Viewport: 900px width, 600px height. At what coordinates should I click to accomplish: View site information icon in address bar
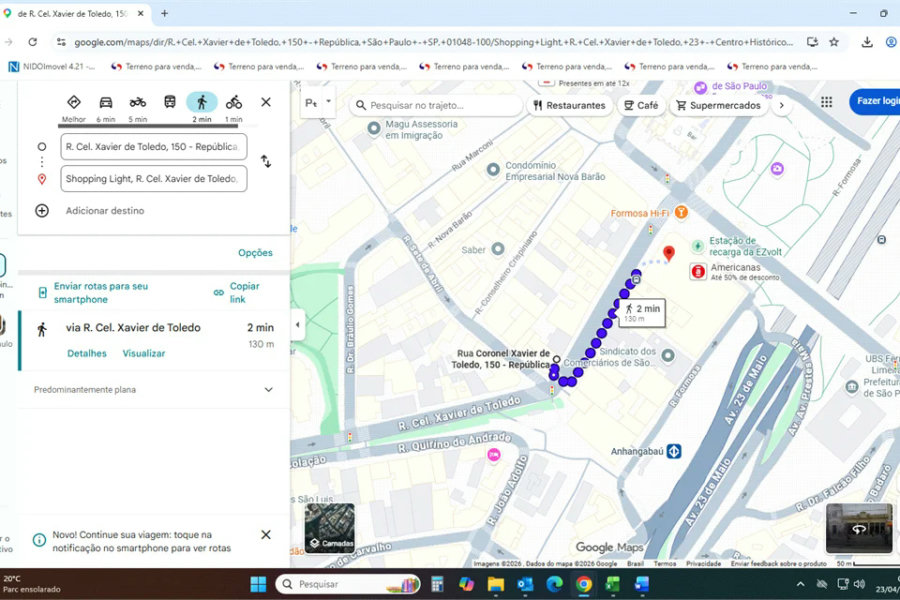[61, 42]
